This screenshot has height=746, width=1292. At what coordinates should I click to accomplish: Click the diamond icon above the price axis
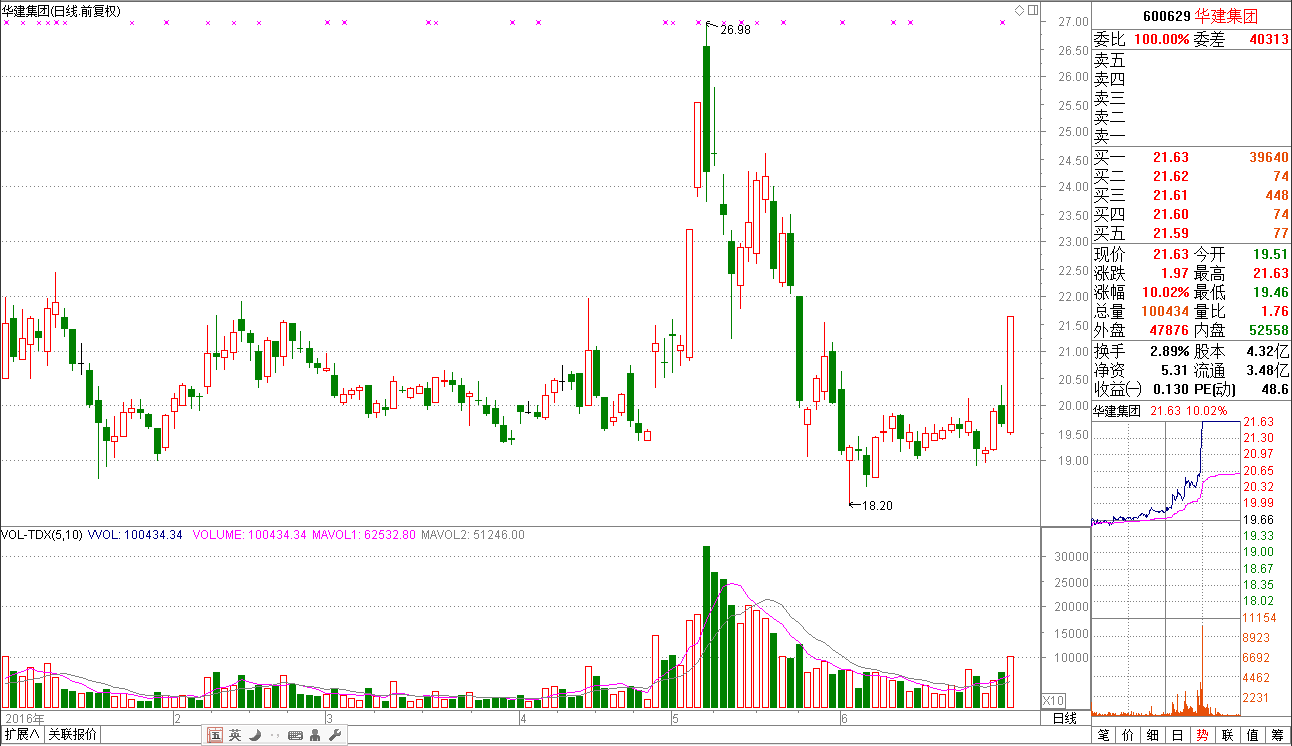pyautogui.click(x=1019, y=10)
